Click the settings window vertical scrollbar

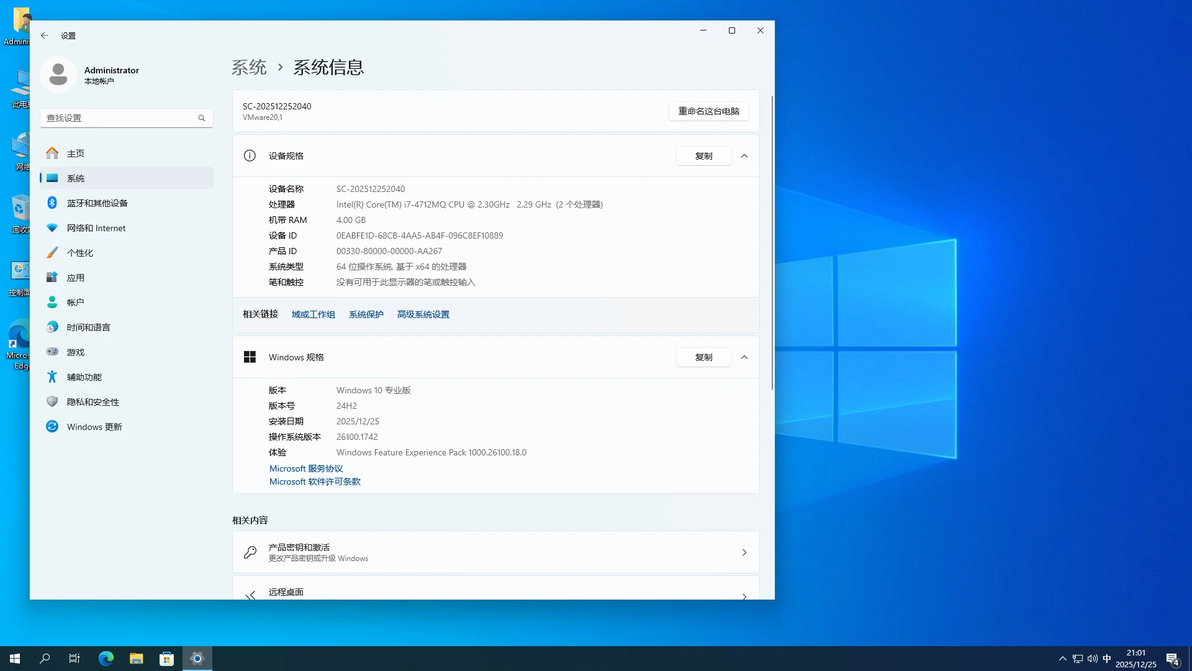[772, 243]
